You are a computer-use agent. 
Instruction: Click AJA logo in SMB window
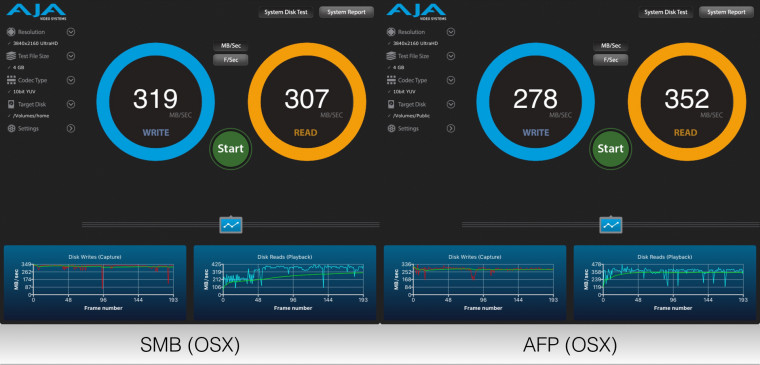[x=36, y=11]
